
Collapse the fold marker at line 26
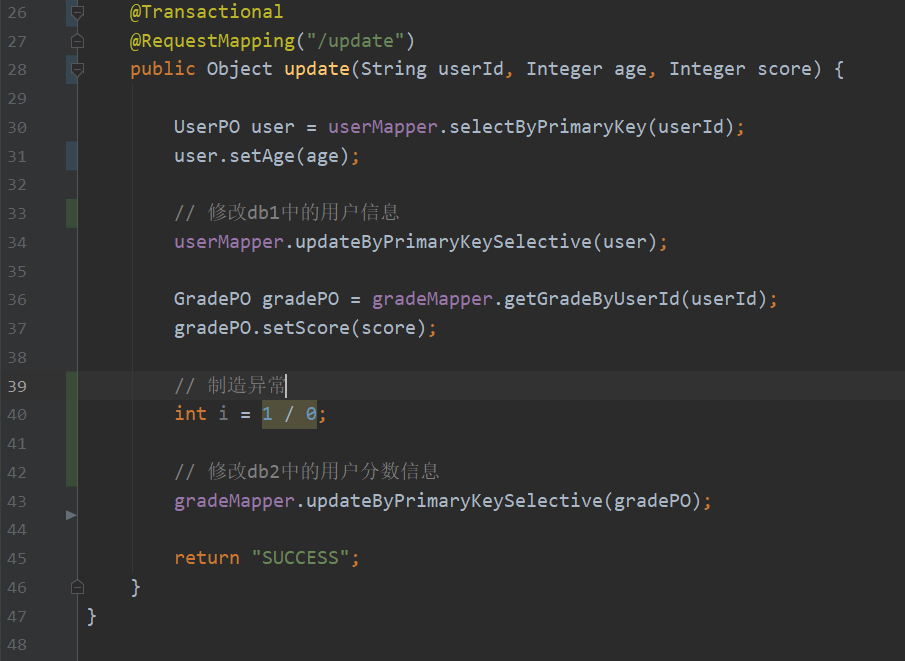point(77,12)
